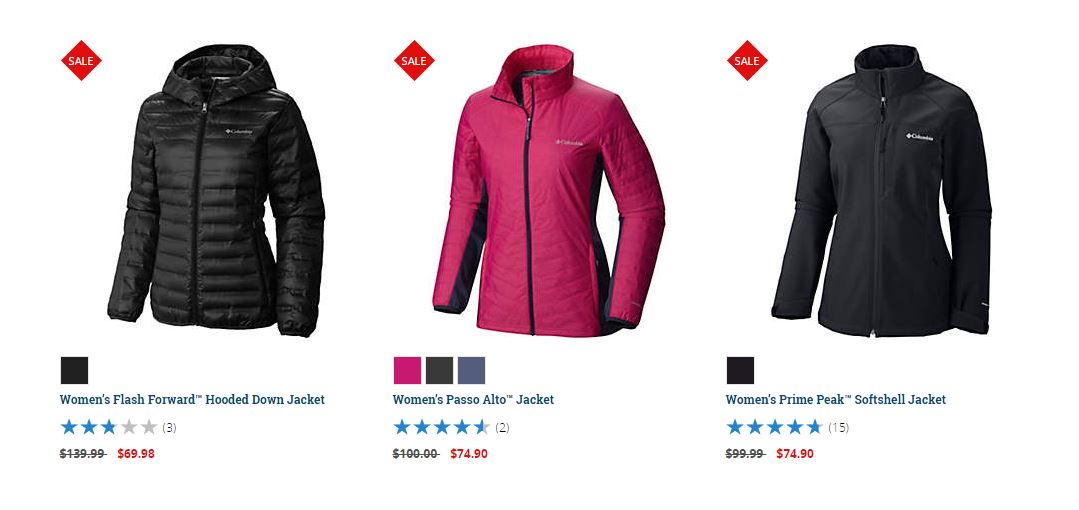The image size is (1079, 510).
Task: Click the three-star rating of Flash Forward jacket
Action: click(109, 427)
